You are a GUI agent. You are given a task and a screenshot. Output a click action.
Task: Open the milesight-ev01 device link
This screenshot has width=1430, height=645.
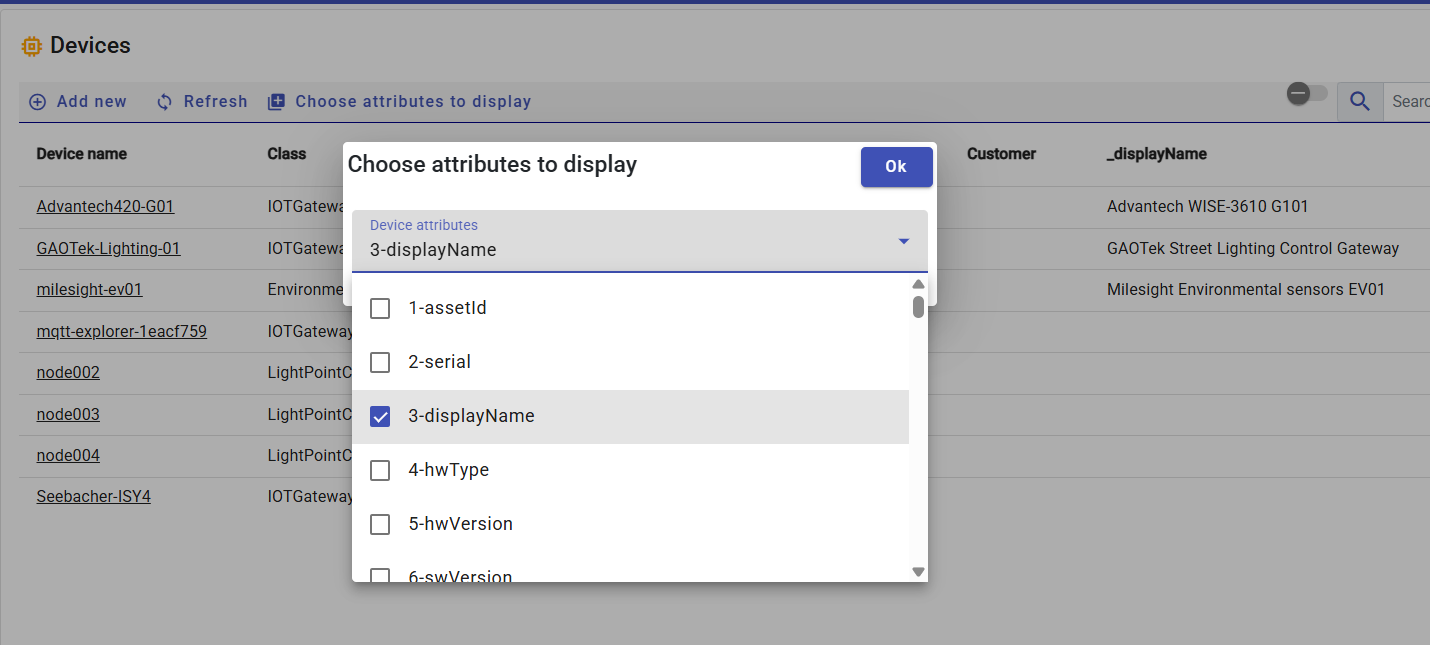89,290
